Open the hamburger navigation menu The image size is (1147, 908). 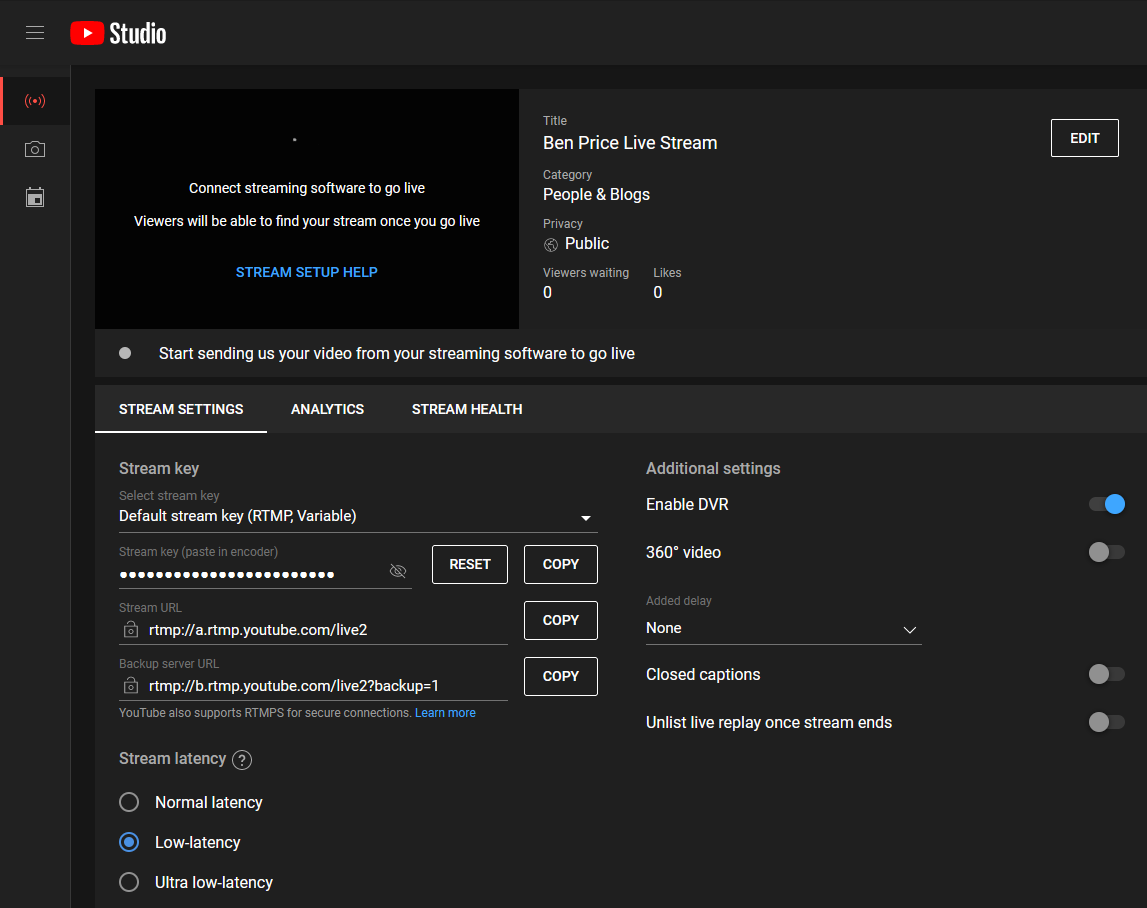click(x=35, y=32)
